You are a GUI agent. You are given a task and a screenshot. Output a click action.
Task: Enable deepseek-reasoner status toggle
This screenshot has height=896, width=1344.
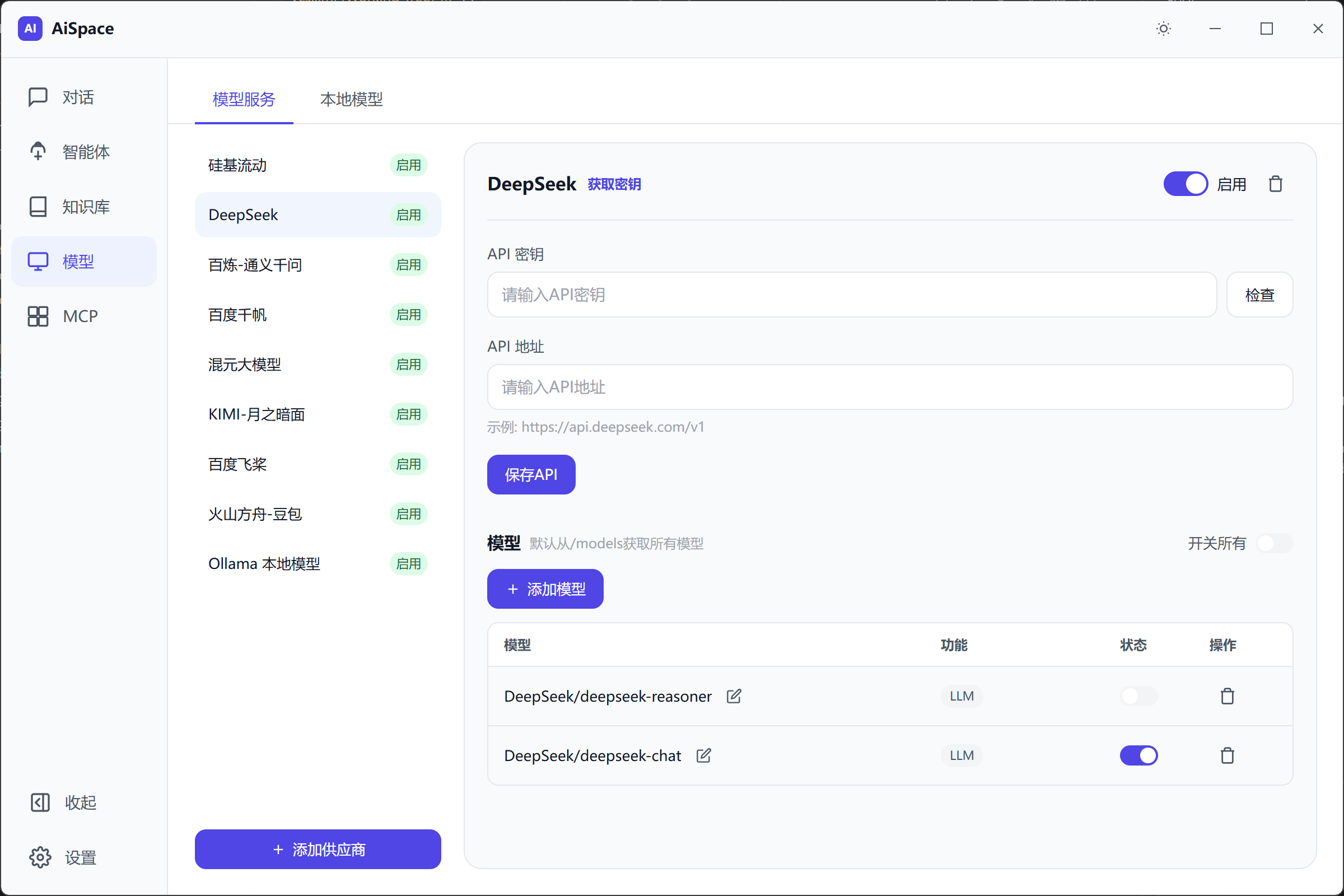1139,696
